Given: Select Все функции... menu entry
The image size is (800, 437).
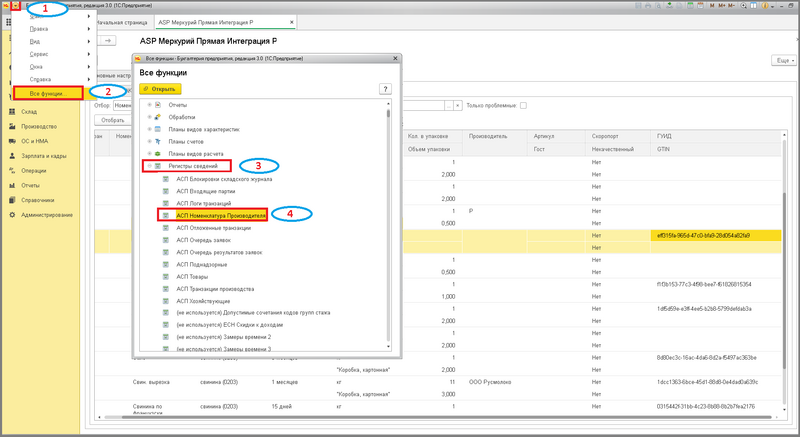Looking at the screenshot, I should tap(48, 93).
